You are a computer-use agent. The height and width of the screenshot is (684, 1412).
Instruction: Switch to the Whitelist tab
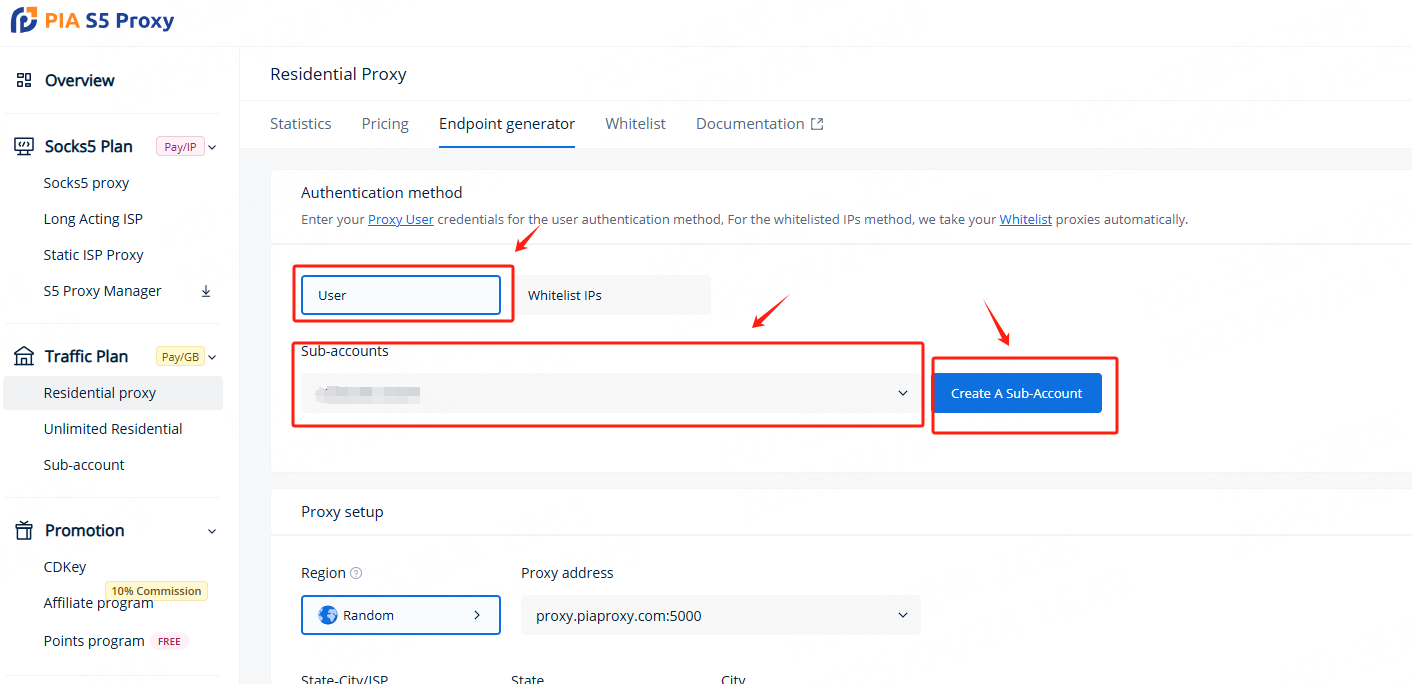635,124
